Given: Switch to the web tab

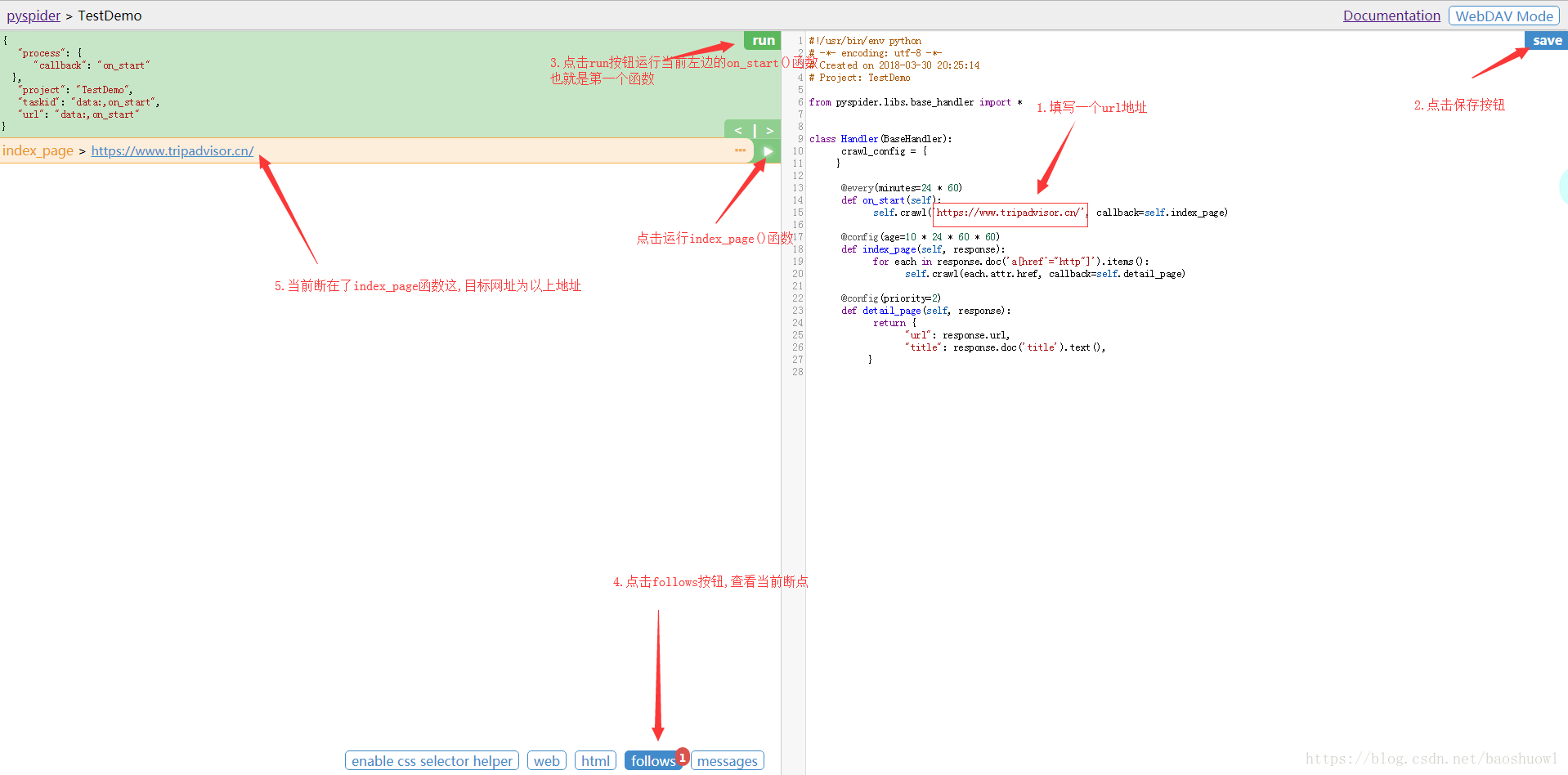Looking at the screenshot, I should [x=546, y=760].
